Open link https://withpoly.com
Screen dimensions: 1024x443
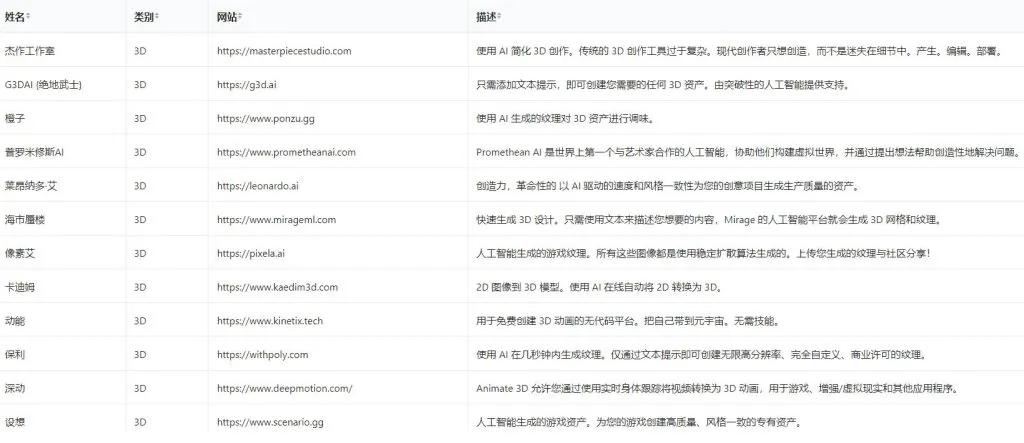(263, 355)
